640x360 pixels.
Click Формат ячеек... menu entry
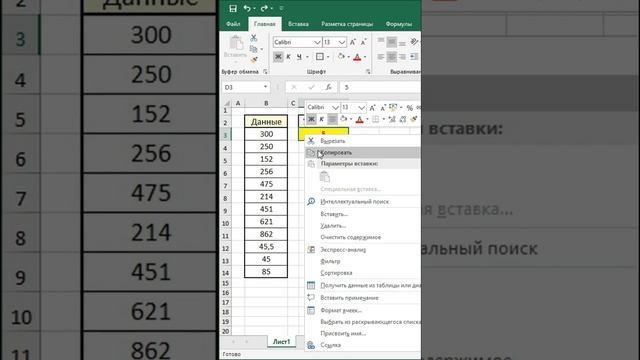click(363, 311)
